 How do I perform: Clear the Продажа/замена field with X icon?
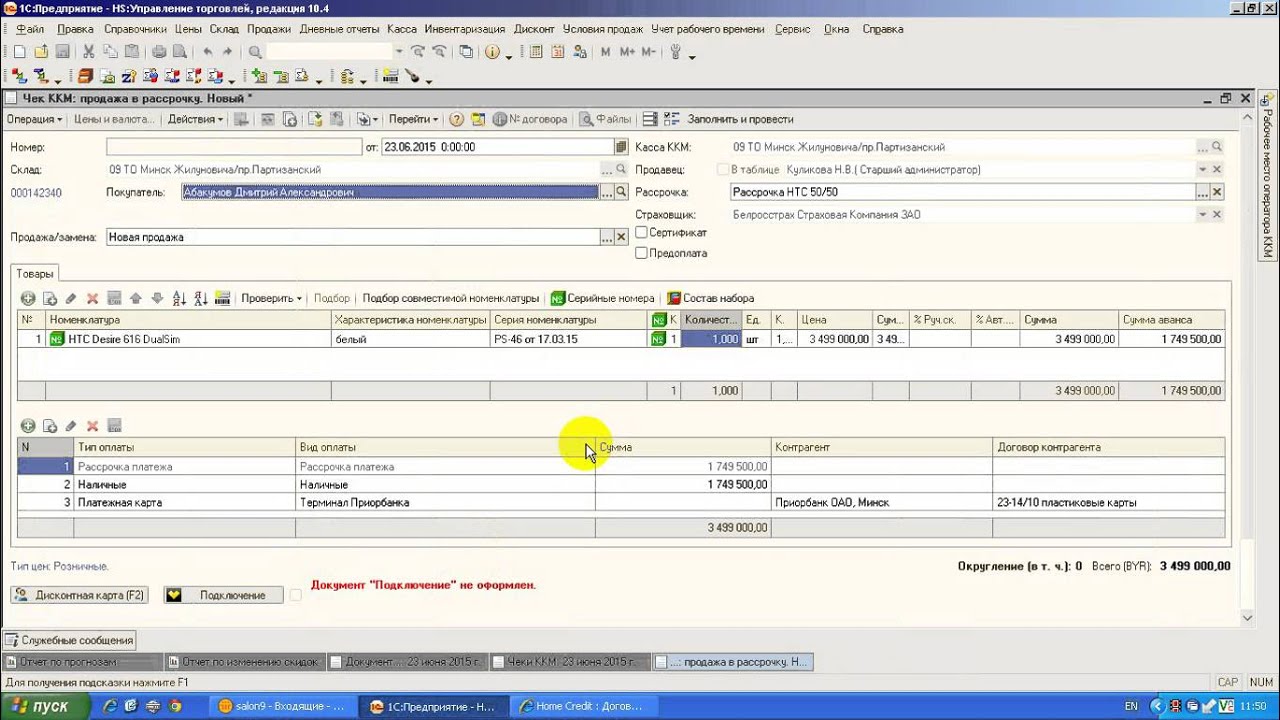(621, 237)
